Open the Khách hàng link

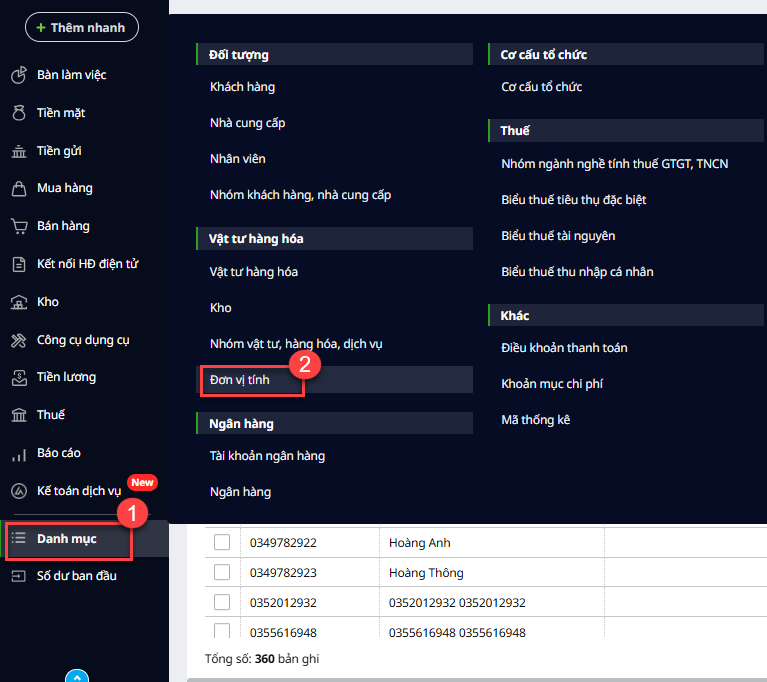pos(242,87)
